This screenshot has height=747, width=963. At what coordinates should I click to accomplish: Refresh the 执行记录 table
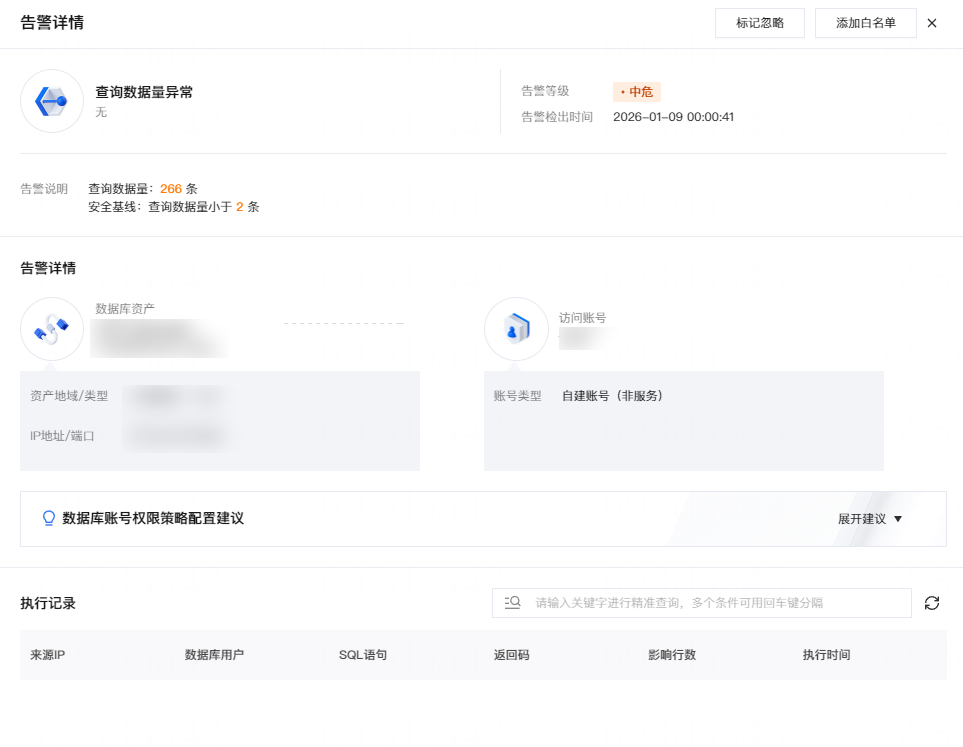[x=932, y=603]
